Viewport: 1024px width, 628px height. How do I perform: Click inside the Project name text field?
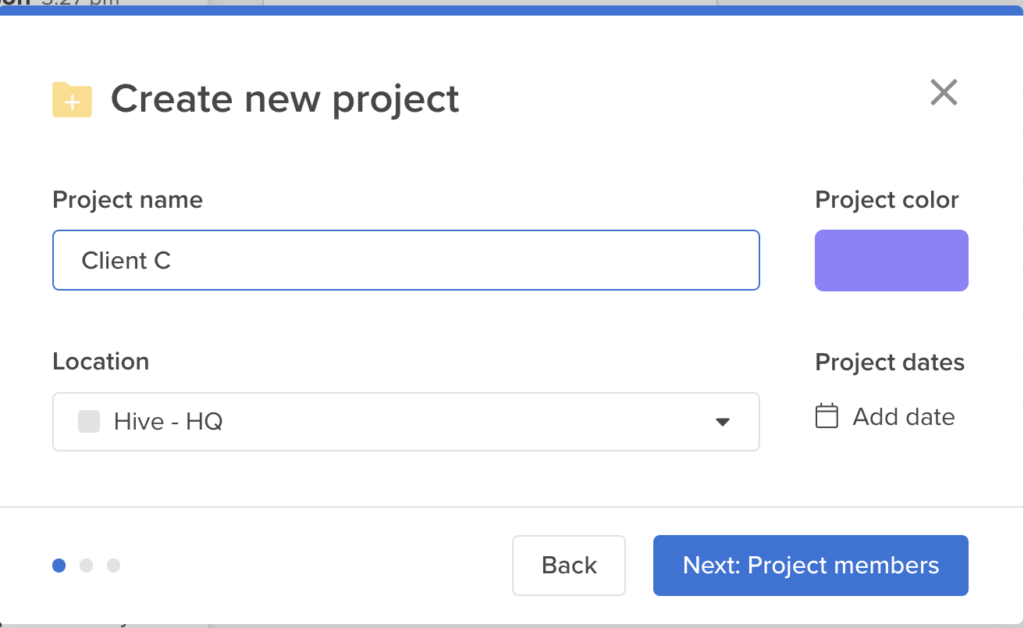coord(405,260)
